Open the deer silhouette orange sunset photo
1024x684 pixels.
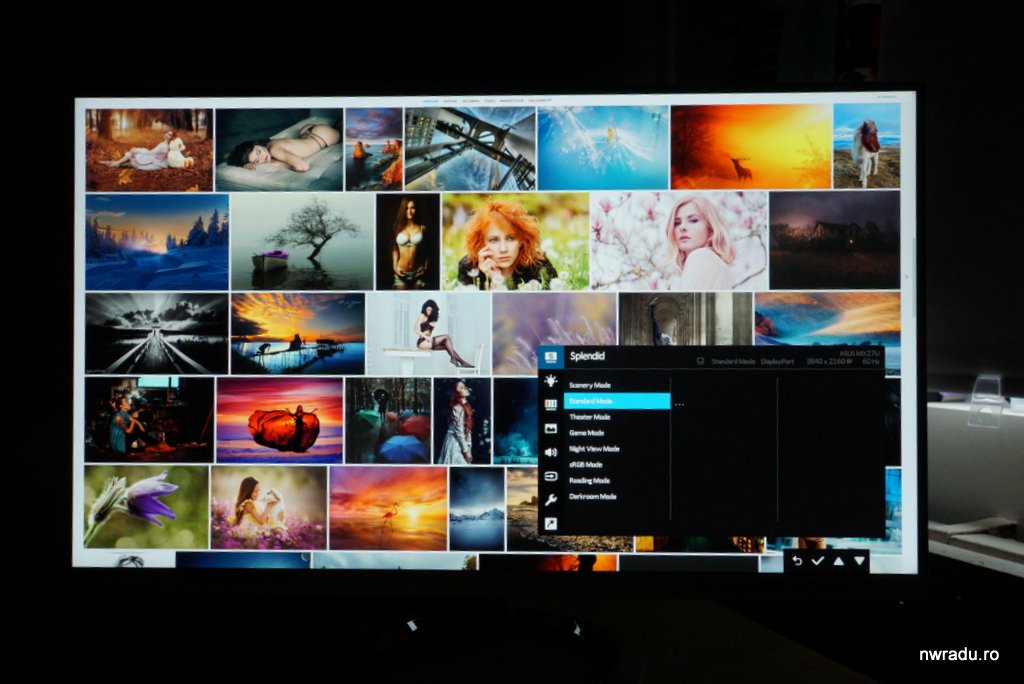click(751, 147)
